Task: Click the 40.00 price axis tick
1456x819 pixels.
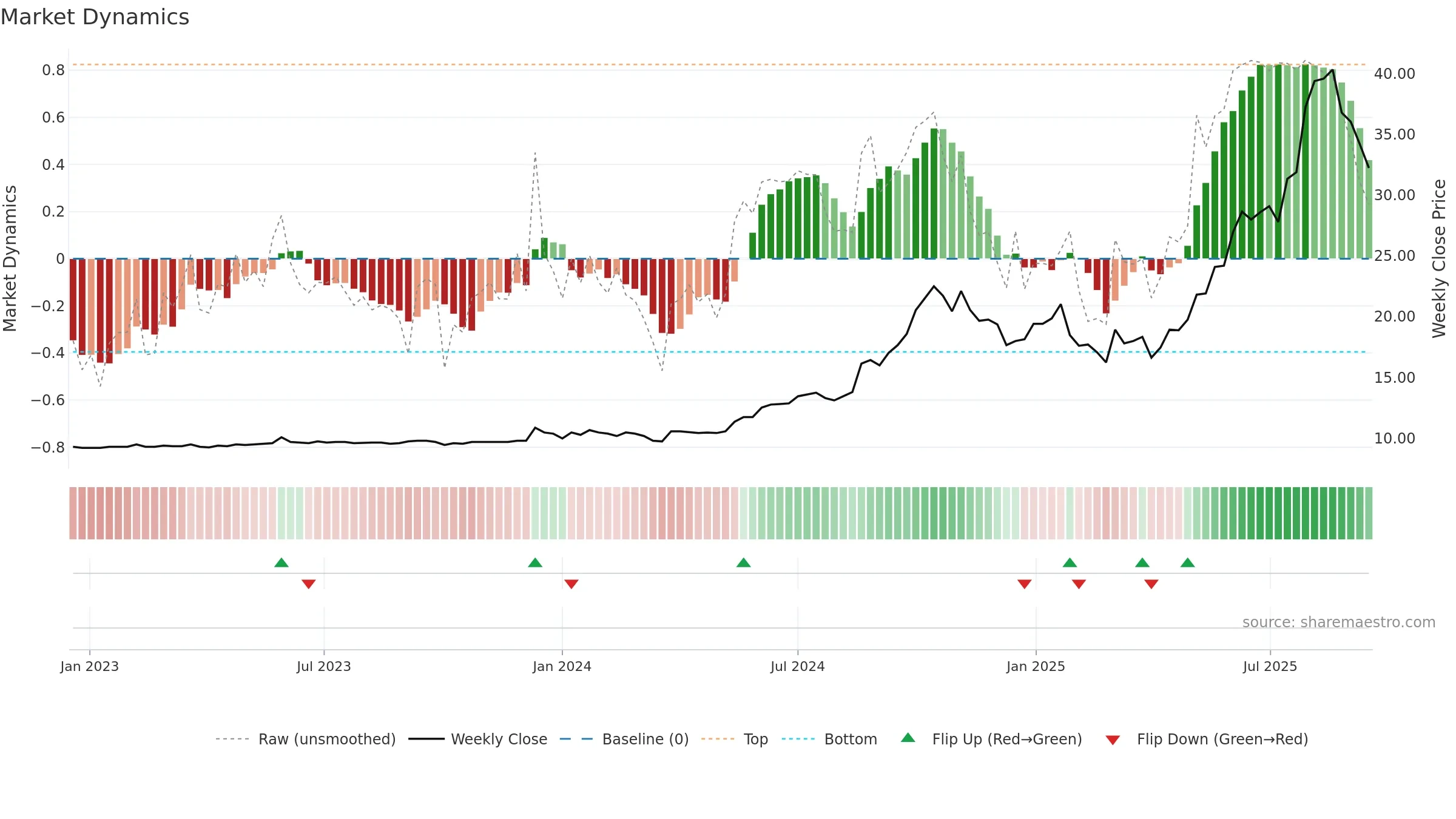Action: point(1395,73)
